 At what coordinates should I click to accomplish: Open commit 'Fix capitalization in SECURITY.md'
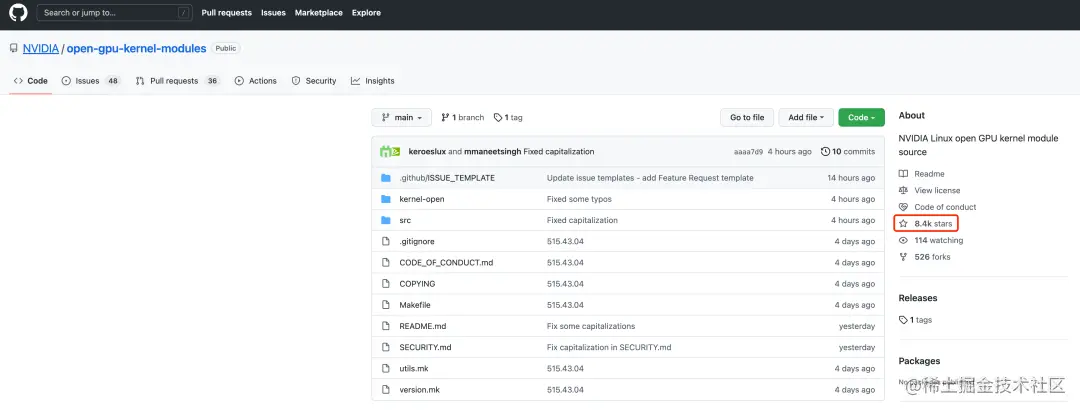coord(609,347)
